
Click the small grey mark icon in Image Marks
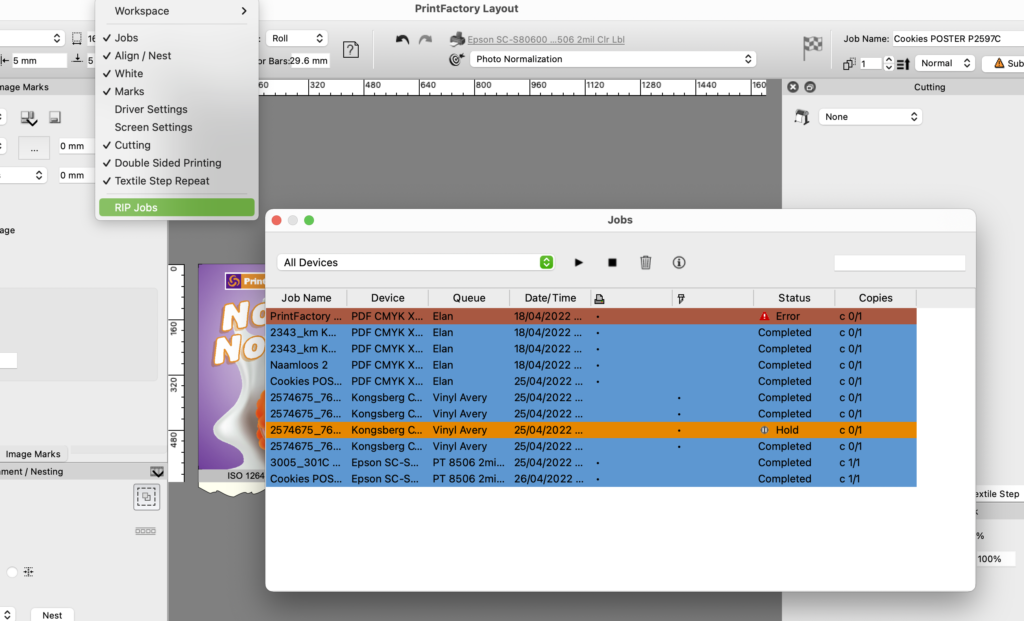click(x=55, y=117)
